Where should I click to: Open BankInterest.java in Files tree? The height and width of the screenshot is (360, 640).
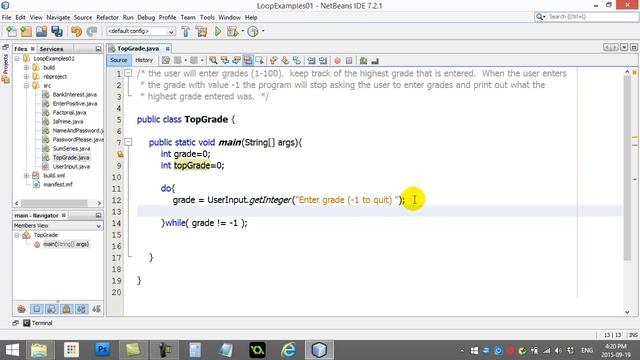click(75, 94)
